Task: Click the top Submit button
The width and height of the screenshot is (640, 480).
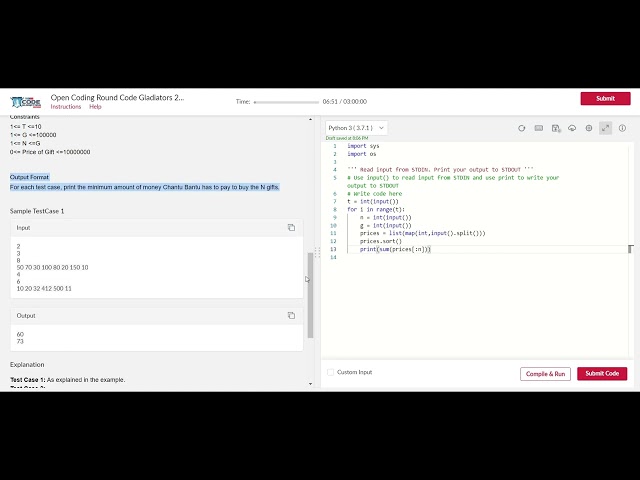Action: (x=605, y=98)
